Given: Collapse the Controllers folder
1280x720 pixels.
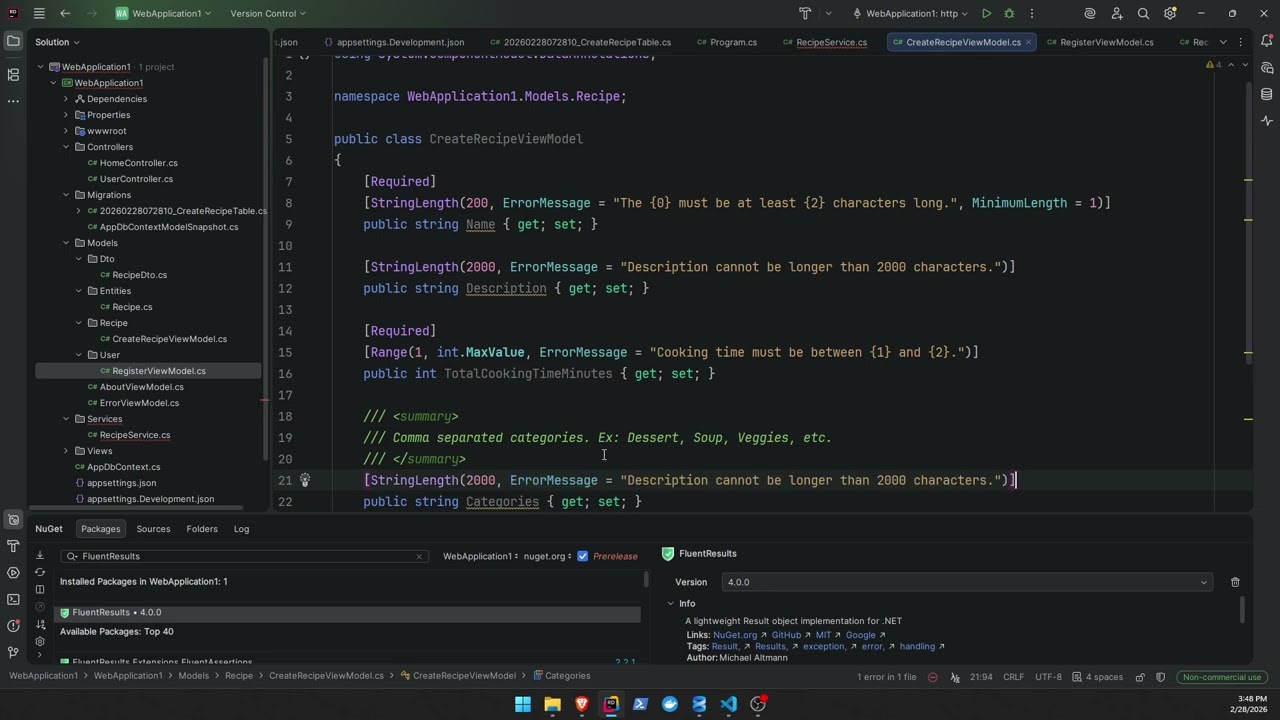Looking at the screenshot, I should click(66, 147).
